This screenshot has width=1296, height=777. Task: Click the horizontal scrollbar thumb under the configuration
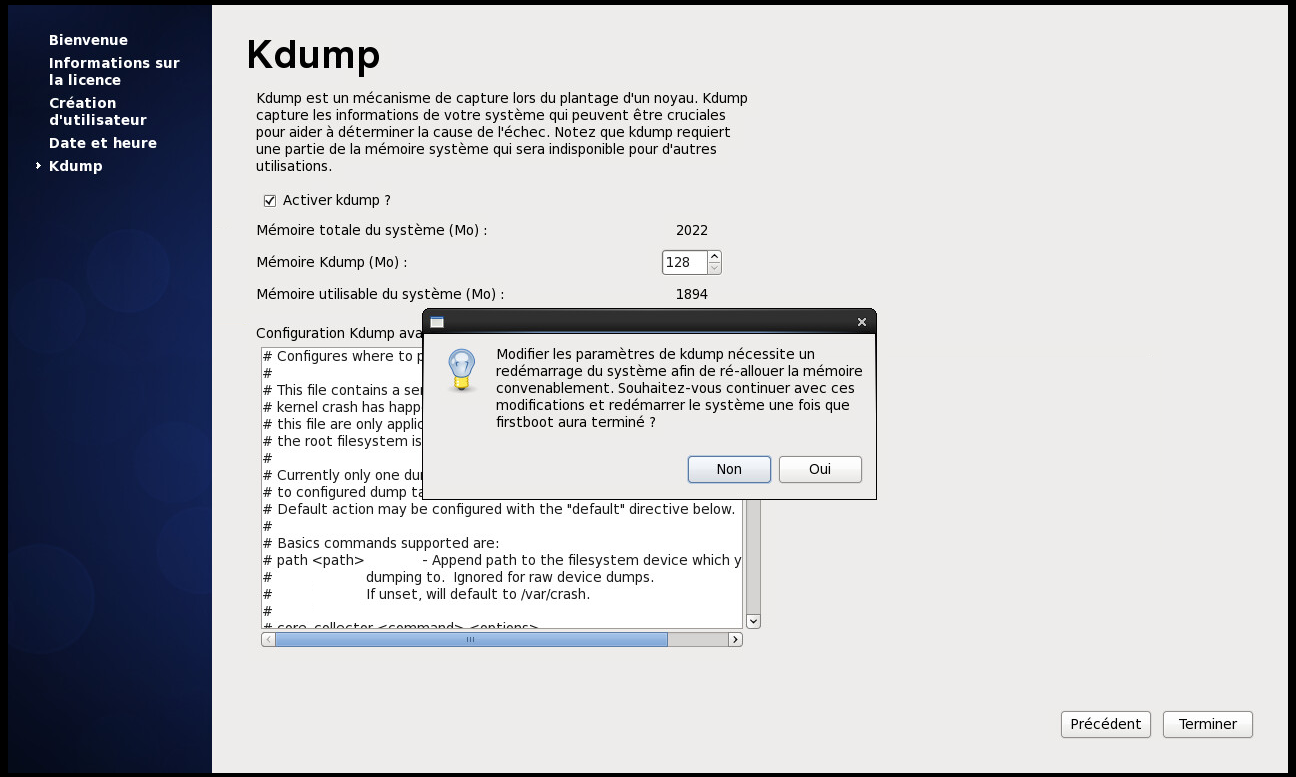pos(471,639)
